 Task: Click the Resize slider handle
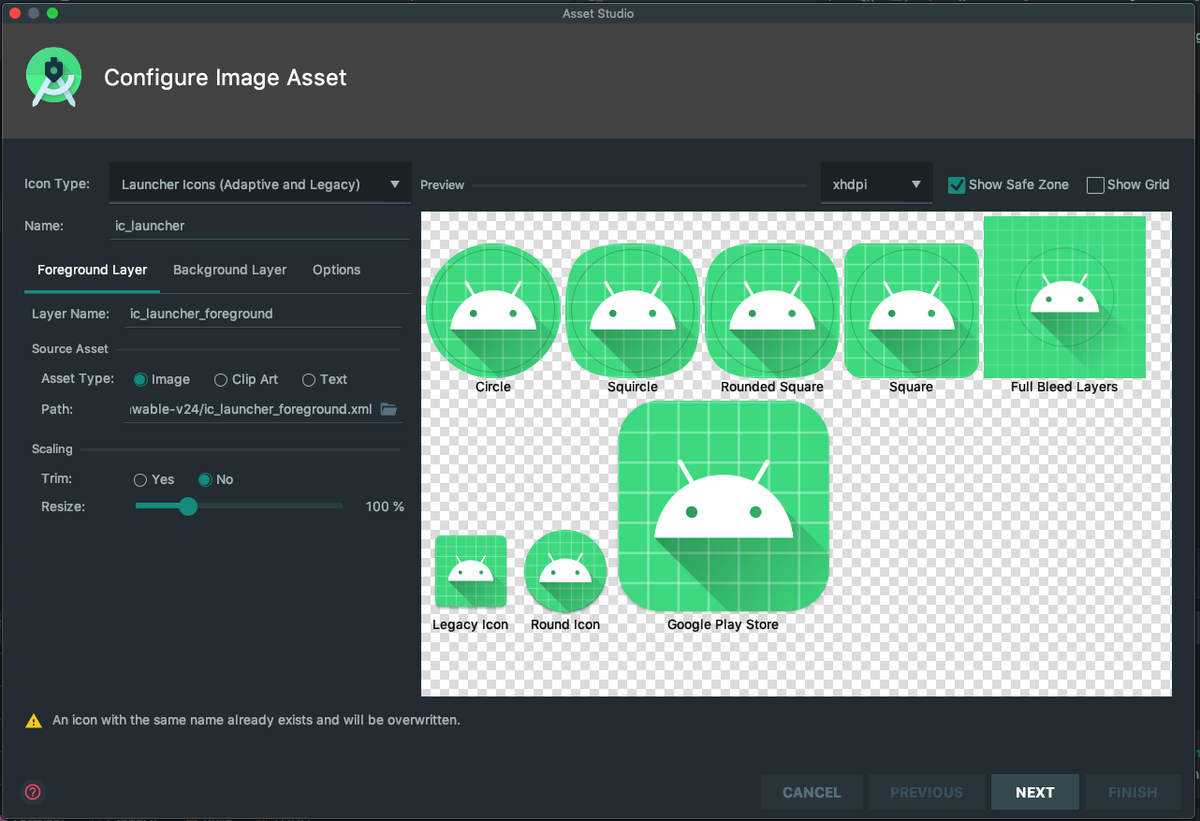click(x=187, y=507)
